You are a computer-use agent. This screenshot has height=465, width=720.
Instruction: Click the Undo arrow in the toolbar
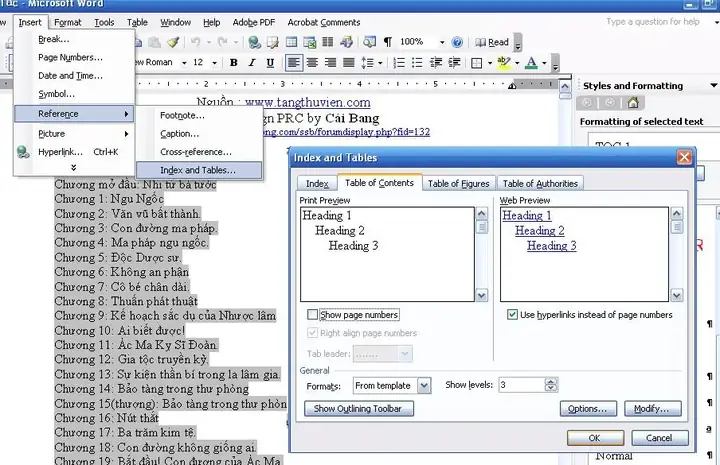(x=196, y=42)
